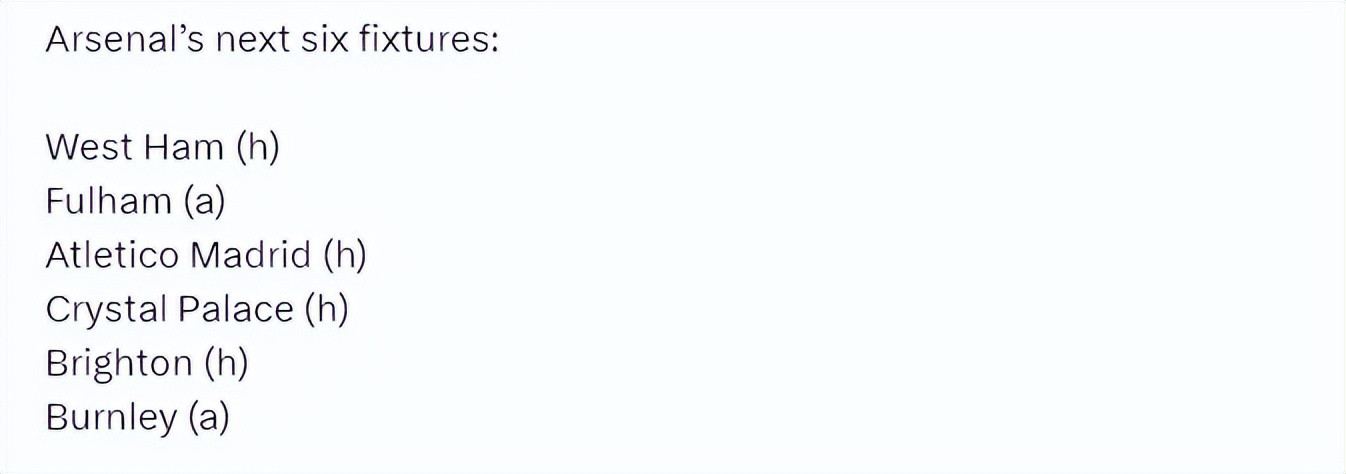Click the word "Crystal" in the list
The height and width of the screenshot is (474, 1346).
pyautogui.click(x=105, y=310)
